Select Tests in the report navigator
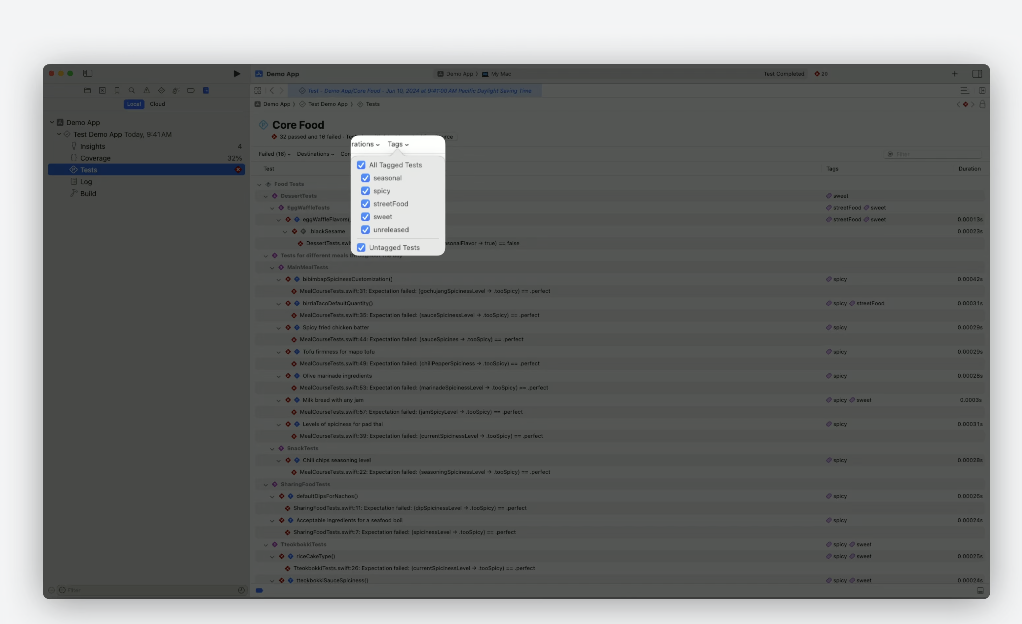The height and width of the screenshot is (624, 1022). [x=147, y=170]
